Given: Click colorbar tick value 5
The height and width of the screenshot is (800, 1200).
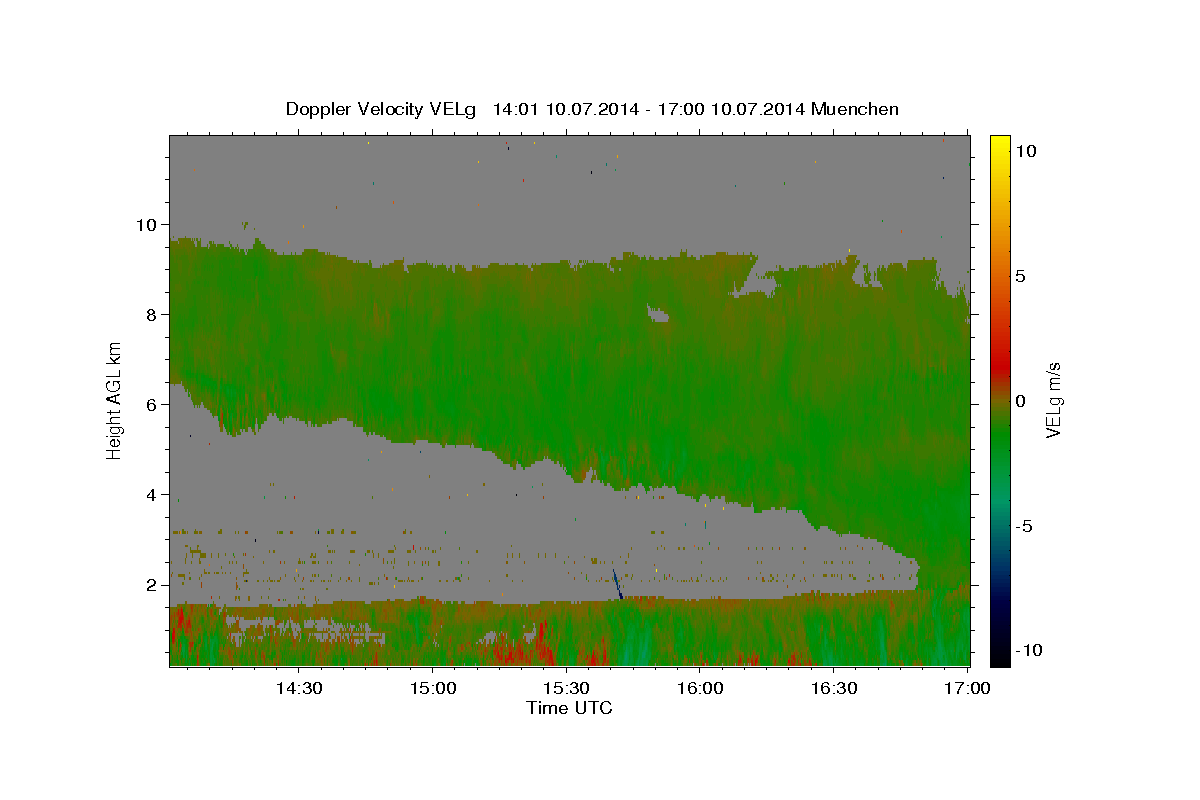Looking at the screenshot, I should pos(1020,275).
